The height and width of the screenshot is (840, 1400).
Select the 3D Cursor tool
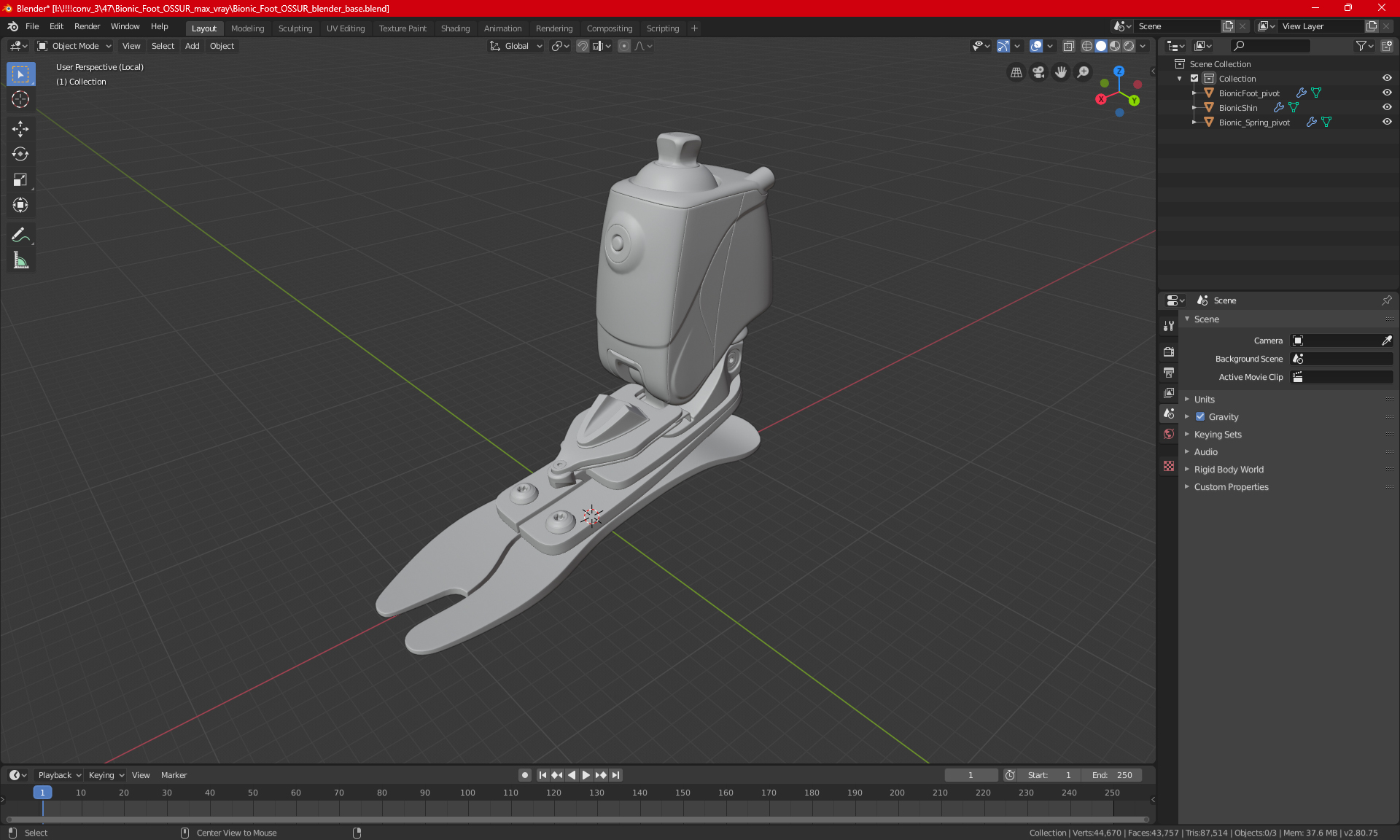(20, 99)
